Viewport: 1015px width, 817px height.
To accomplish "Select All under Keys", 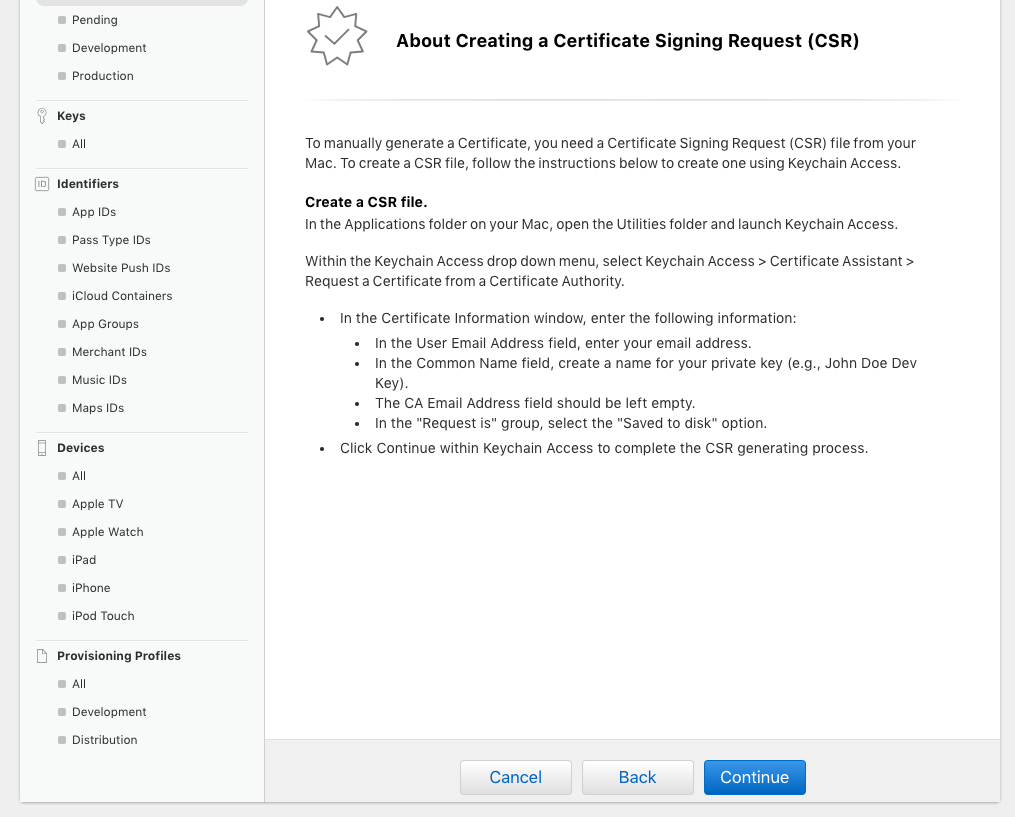I will point(79,144).
